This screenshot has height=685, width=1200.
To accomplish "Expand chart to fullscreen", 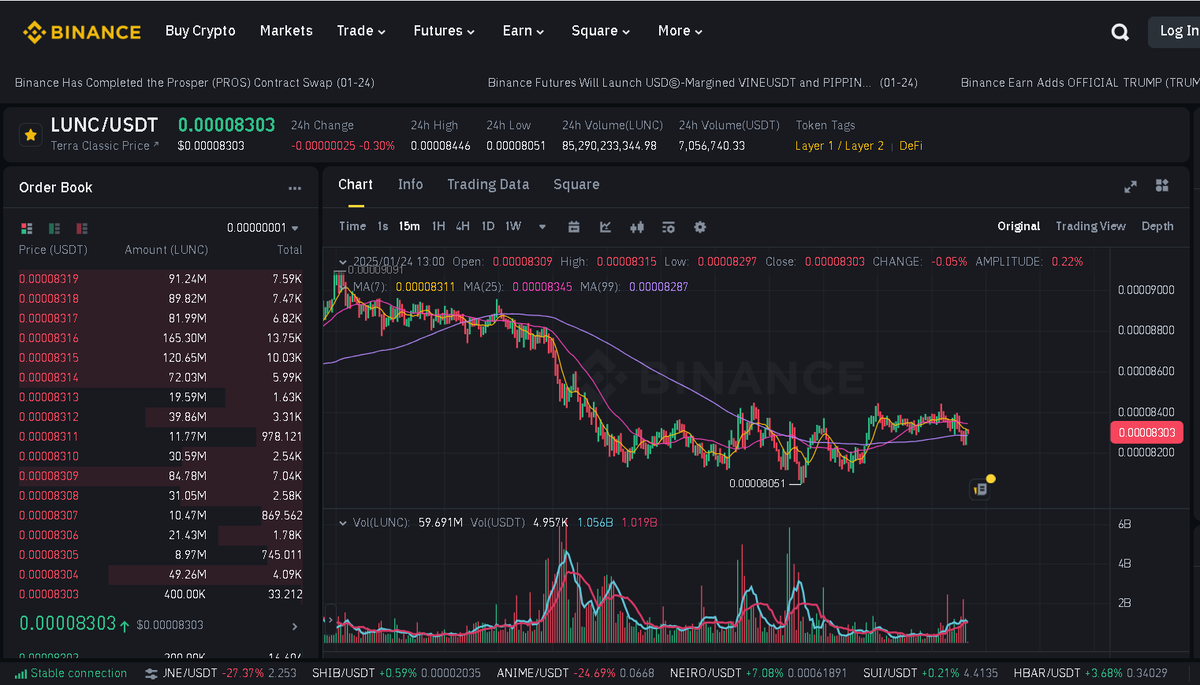I will point(1131,186).
